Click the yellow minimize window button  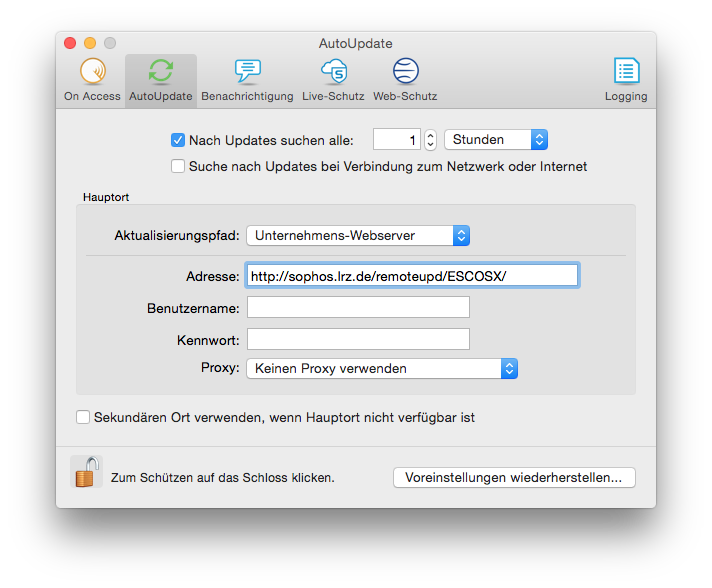[x=90, y=44]
